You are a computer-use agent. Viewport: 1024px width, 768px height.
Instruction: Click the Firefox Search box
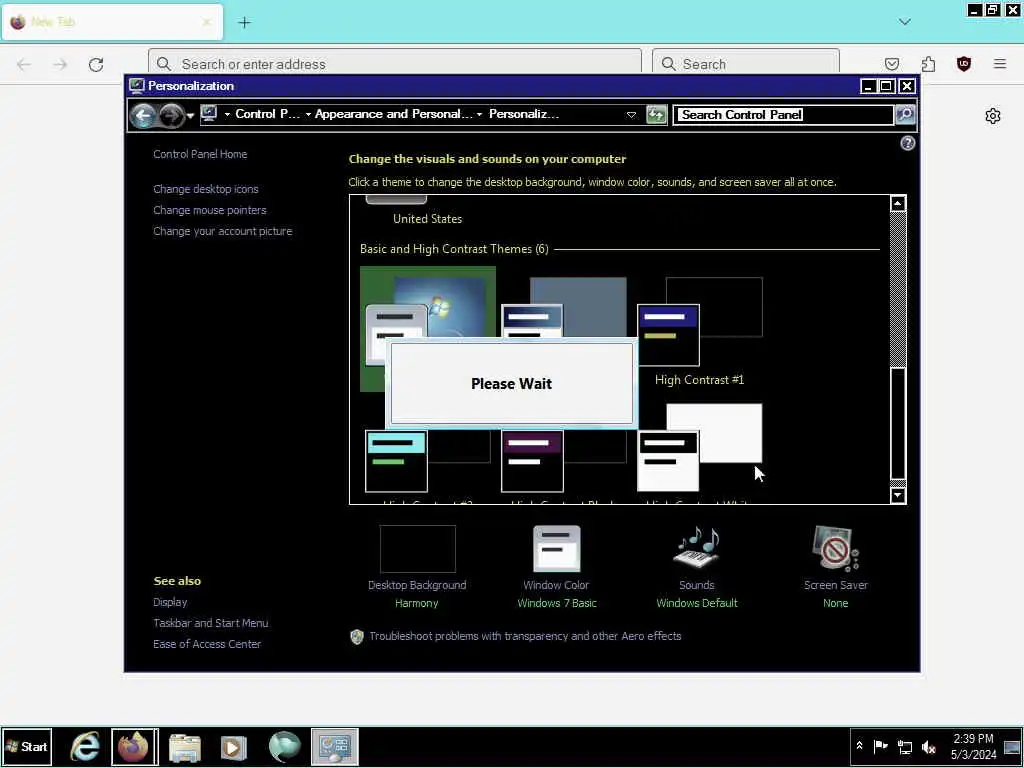tap(746, 64)
